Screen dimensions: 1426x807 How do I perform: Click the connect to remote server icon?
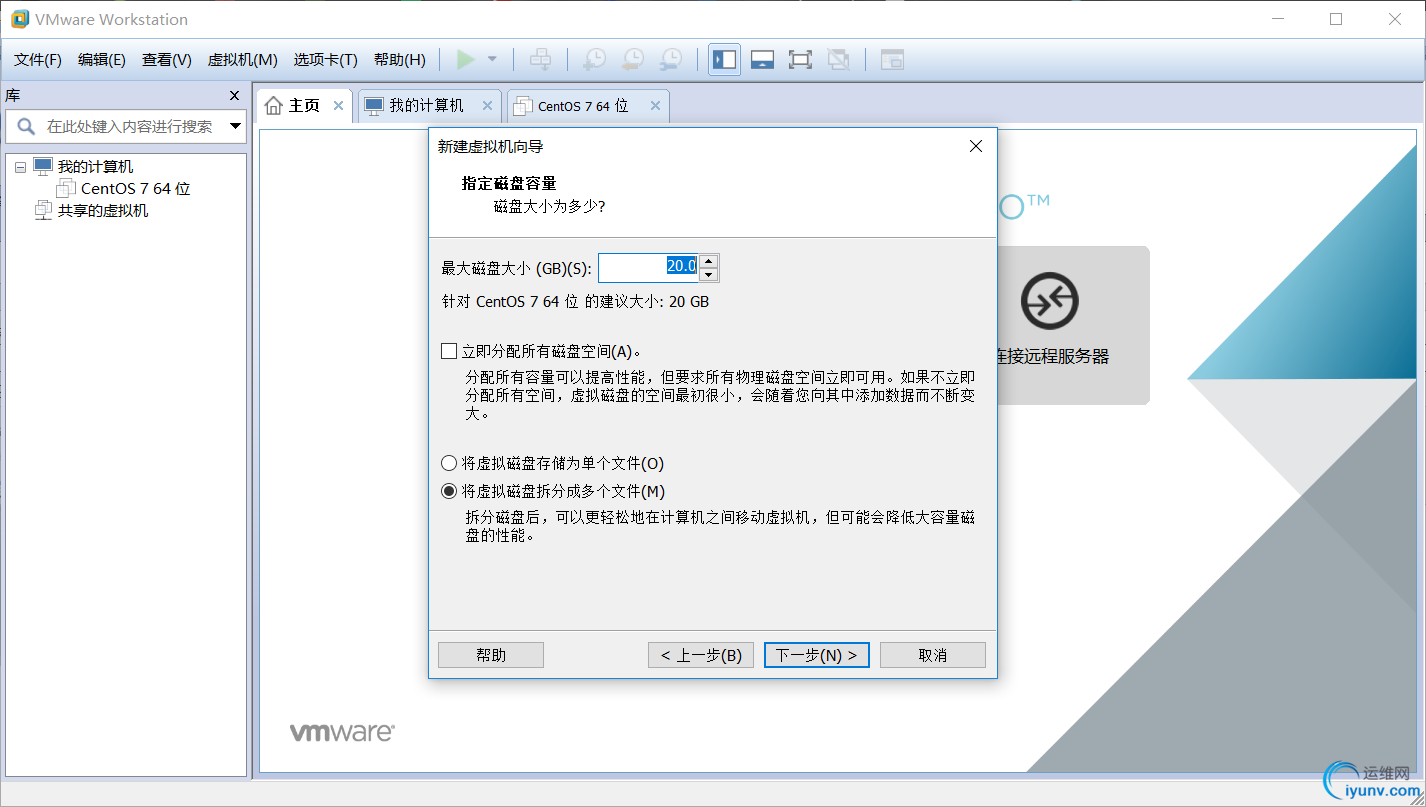(1049, 300)
